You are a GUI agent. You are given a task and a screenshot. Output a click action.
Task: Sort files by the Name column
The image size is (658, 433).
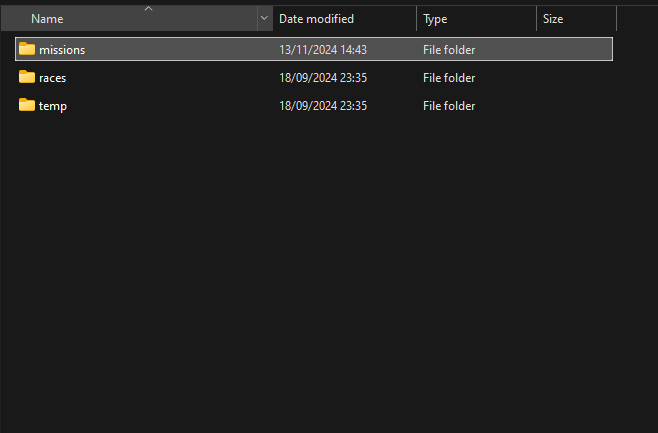(x=47, y=19)
